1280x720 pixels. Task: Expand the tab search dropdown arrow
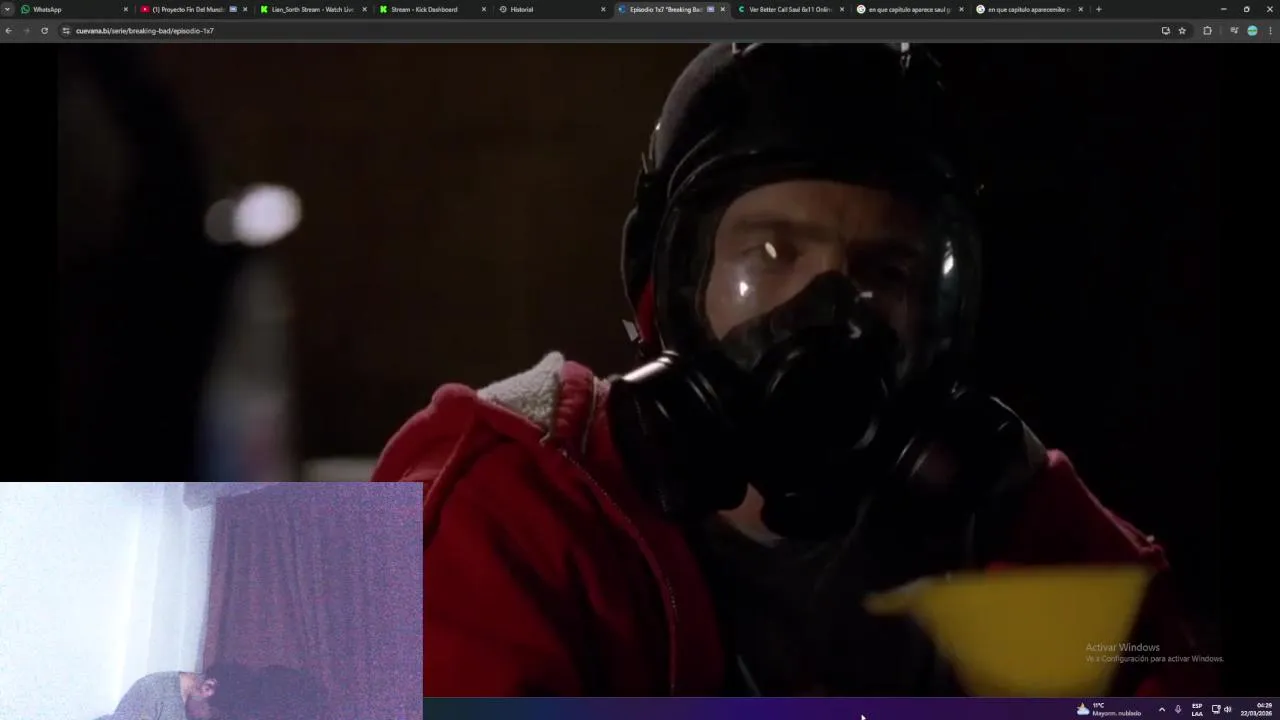click(x=8, y=9)
